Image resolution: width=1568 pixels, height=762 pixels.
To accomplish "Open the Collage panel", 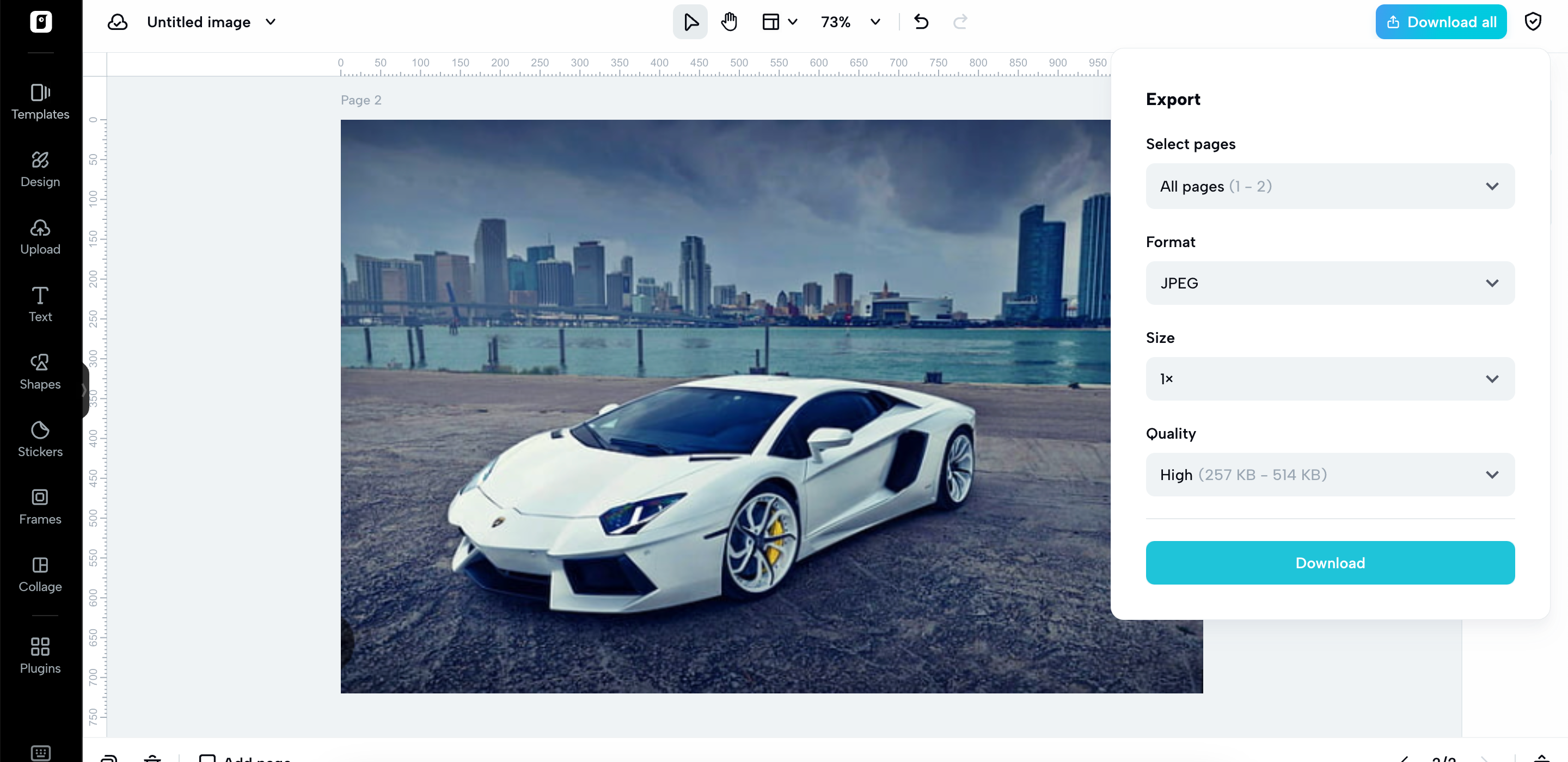I will point(40,573).
